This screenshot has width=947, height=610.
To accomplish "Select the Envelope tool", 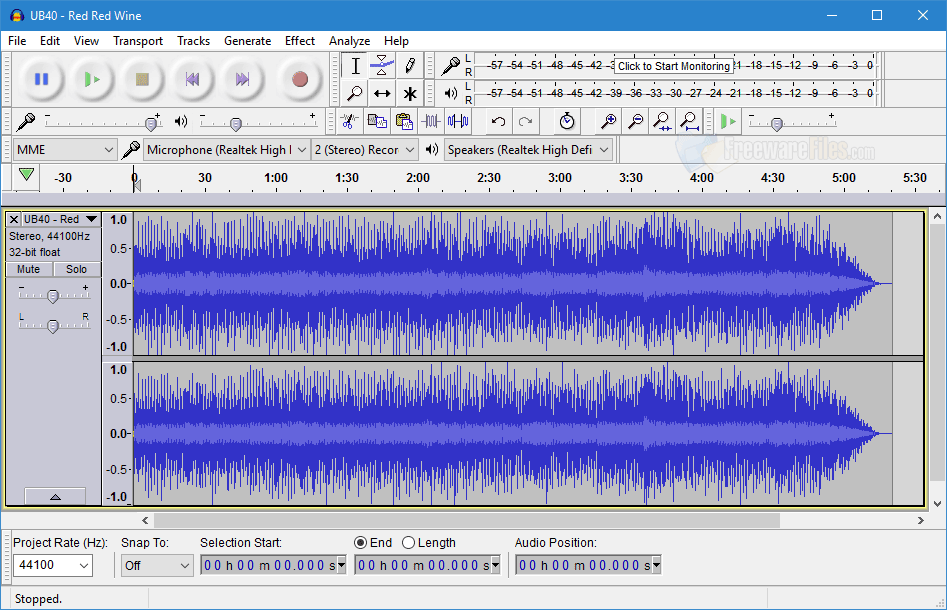I will pos(382,64).
